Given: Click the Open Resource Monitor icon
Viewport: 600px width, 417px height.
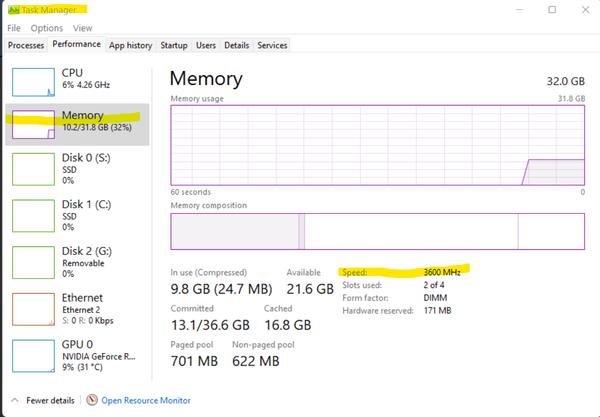Looking at the screenshot, I should click(92, 400).
